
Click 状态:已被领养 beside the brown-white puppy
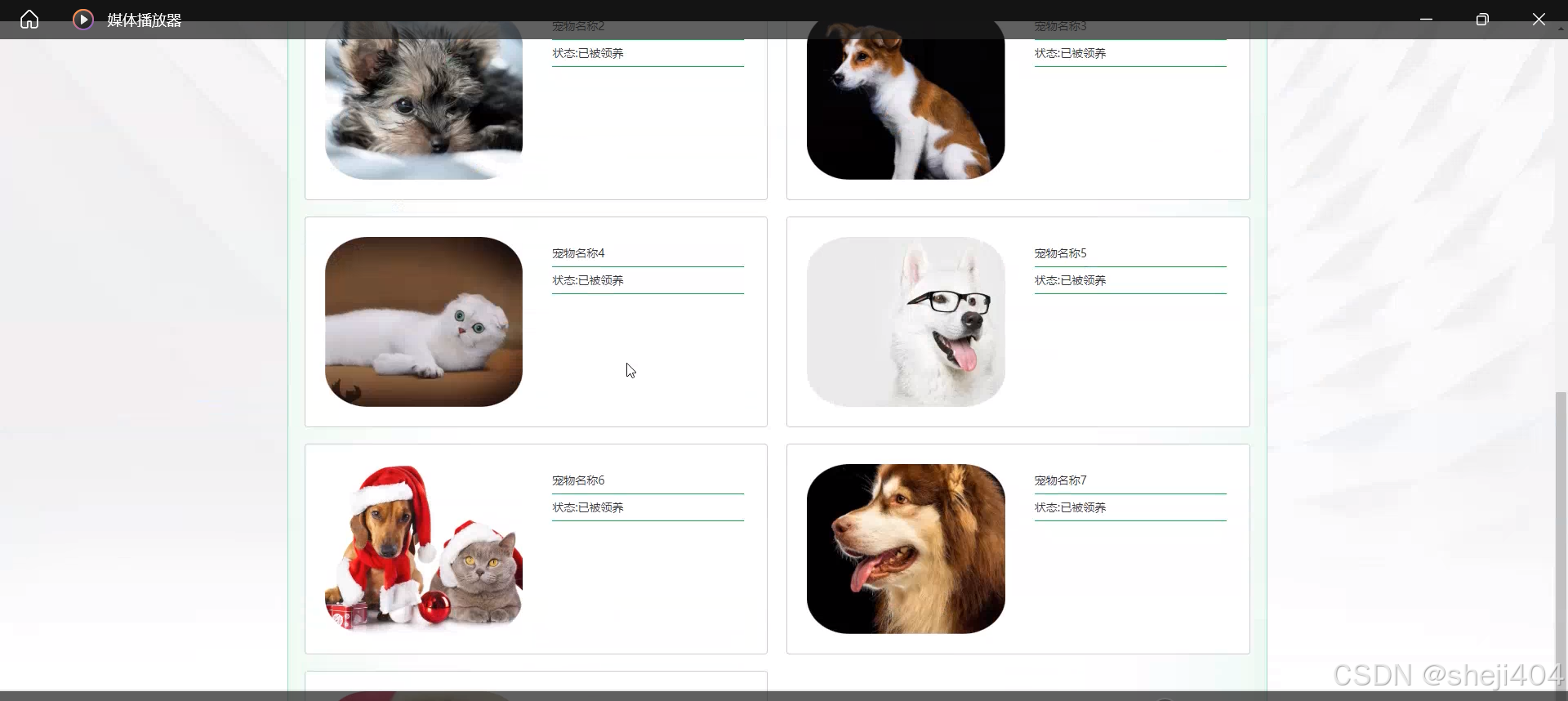(x=1070, y=53)
